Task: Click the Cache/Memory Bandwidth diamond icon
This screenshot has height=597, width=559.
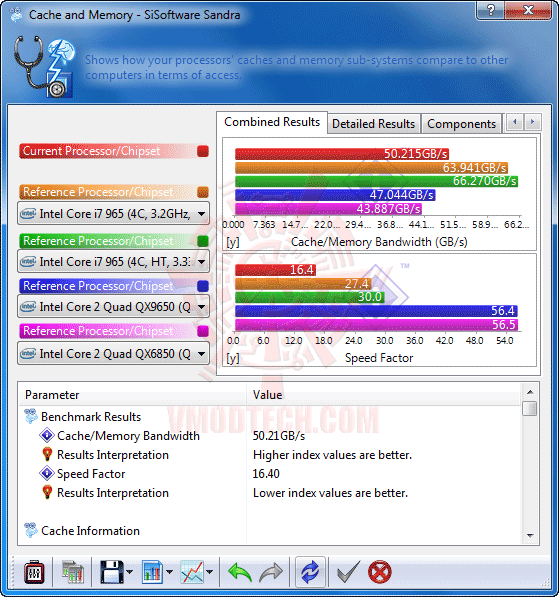Action: point(47,435)
